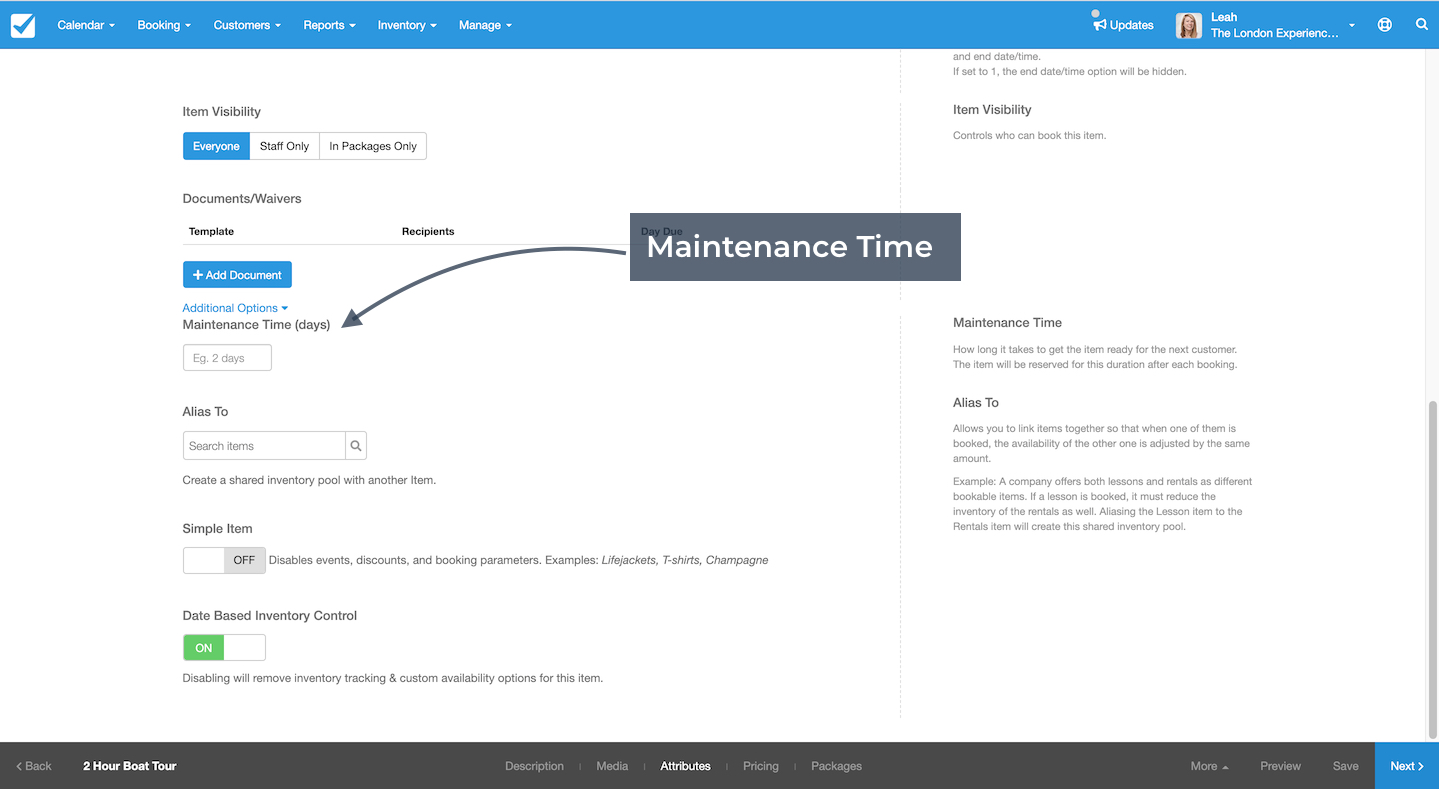This screenshot has height=789, width=1439.
Task: Click Leah's profile avatar
Action: (1188, 25)
